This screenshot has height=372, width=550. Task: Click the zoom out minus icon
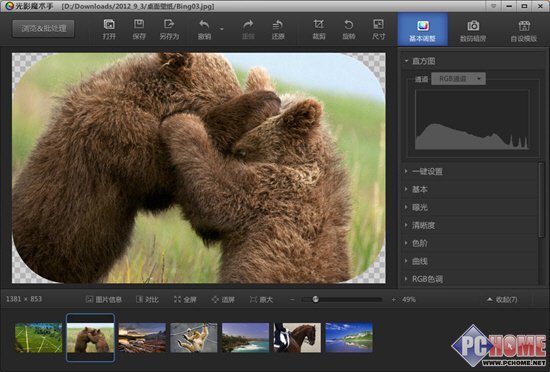pos(291,299)
